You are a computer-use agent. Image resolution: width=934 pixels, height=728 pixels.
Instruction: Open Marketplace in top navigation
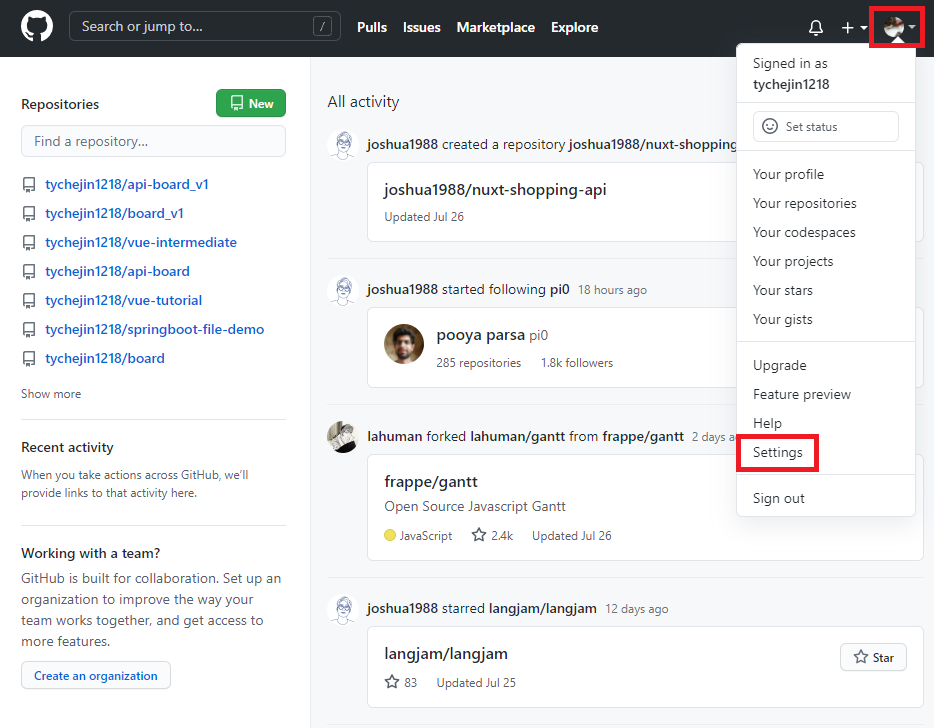point(496,27)
